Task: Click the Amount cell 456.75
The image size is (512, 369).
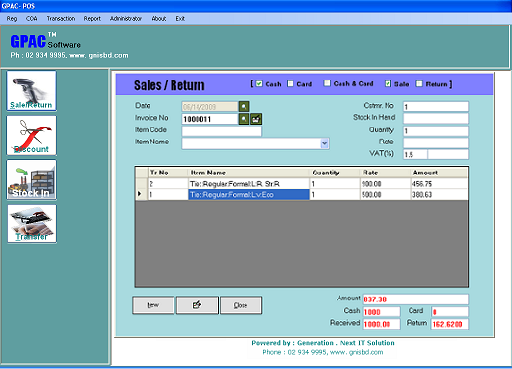Action: pyautogui.click(x=439, y=184)
